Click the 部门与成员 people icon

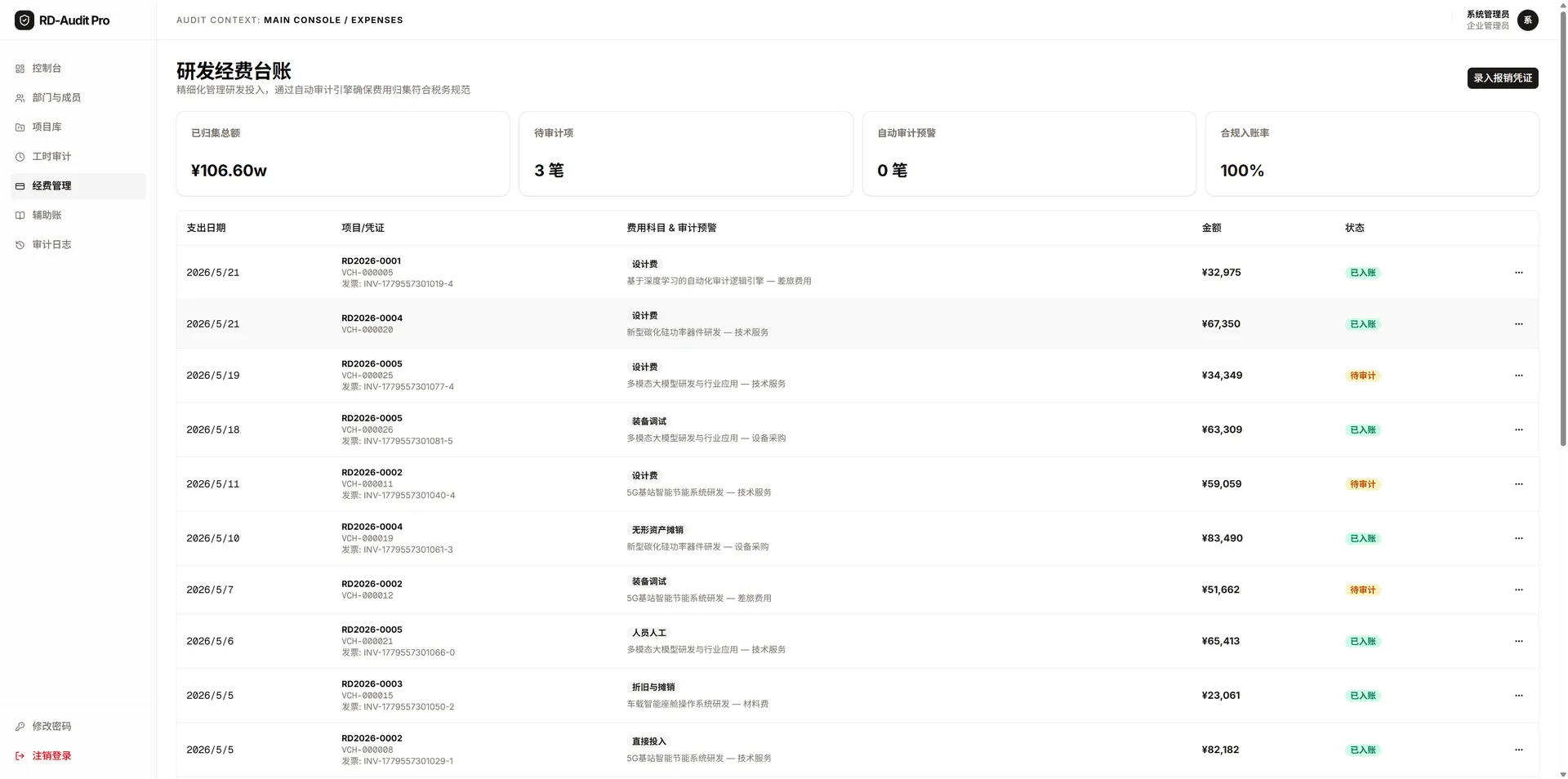tap(20, 98)
